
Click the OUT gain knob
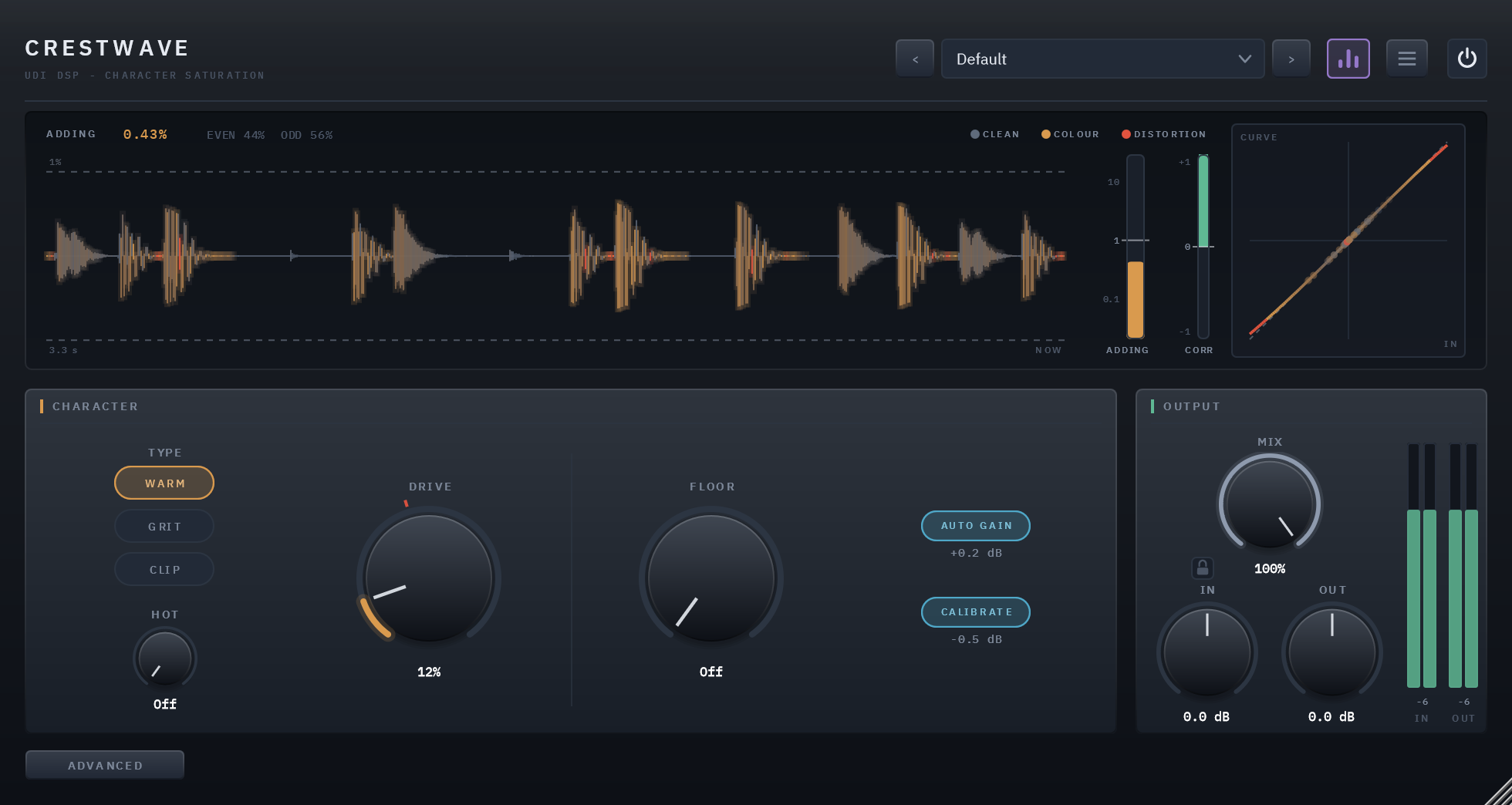(x=1332, y=652)
